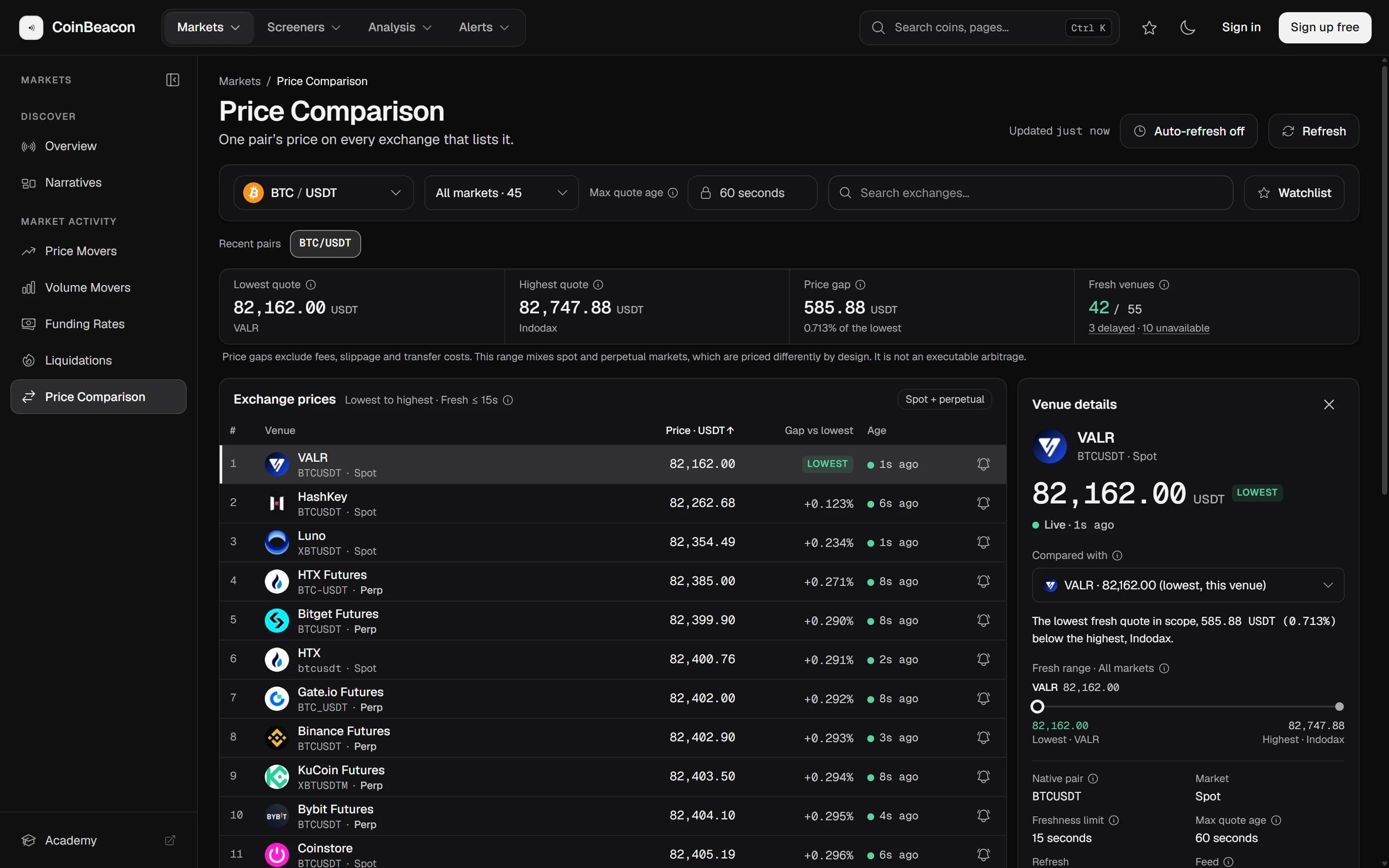1389x868 pixels.
Task: Expand the Analysis top menu
Action: click(399, 27)
